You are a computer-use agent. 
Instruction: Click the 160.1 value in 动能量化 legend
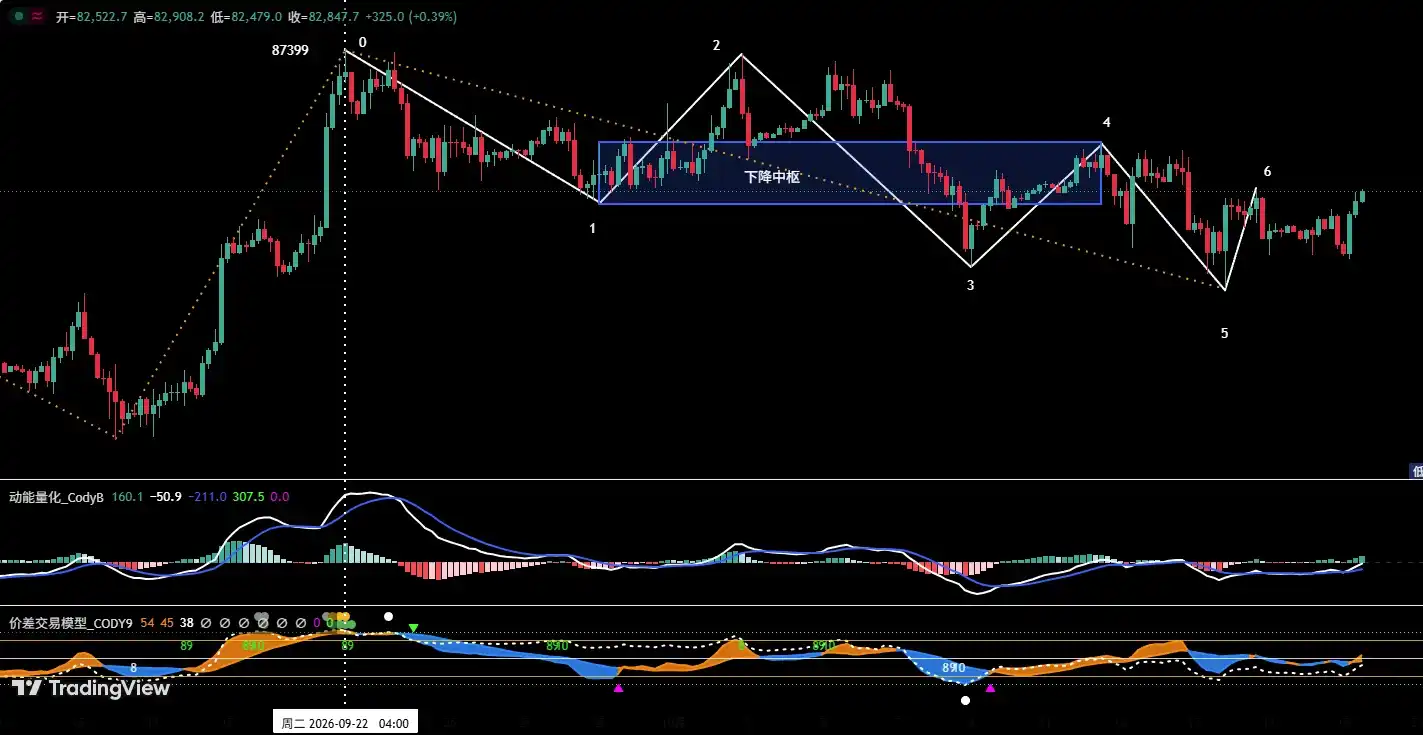coord(127,497)
